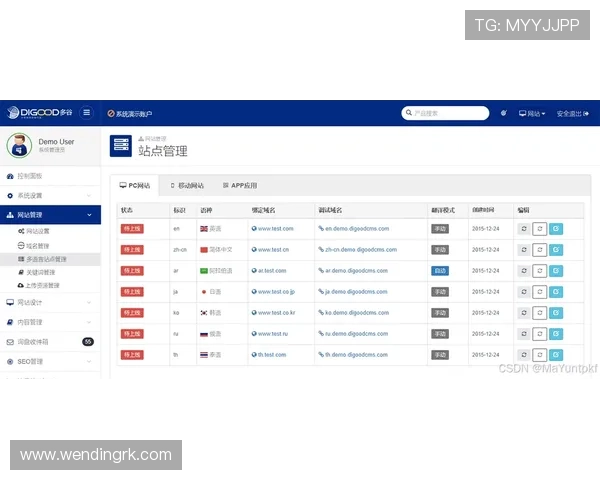Click the Demo User avatar picture

click(x=18, y=146)
